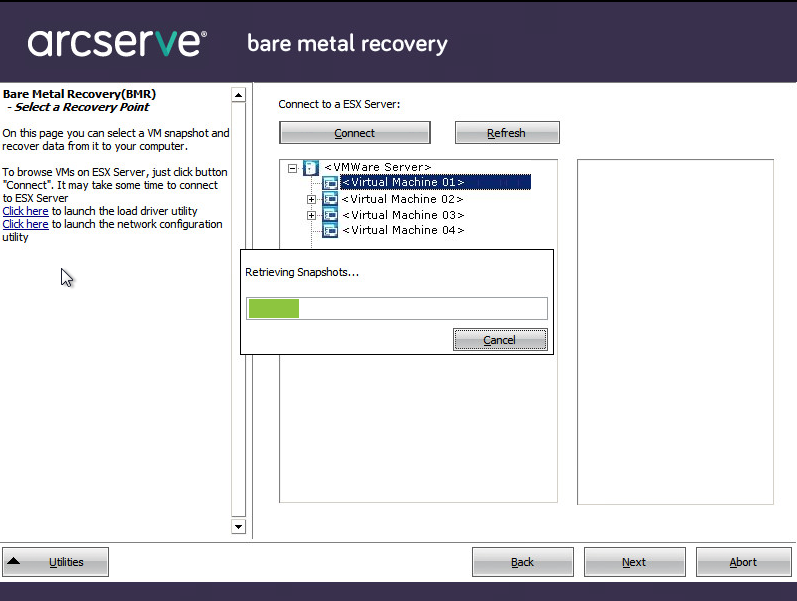Select the VMWare Server tree label
797x601 pixels.
378,167
